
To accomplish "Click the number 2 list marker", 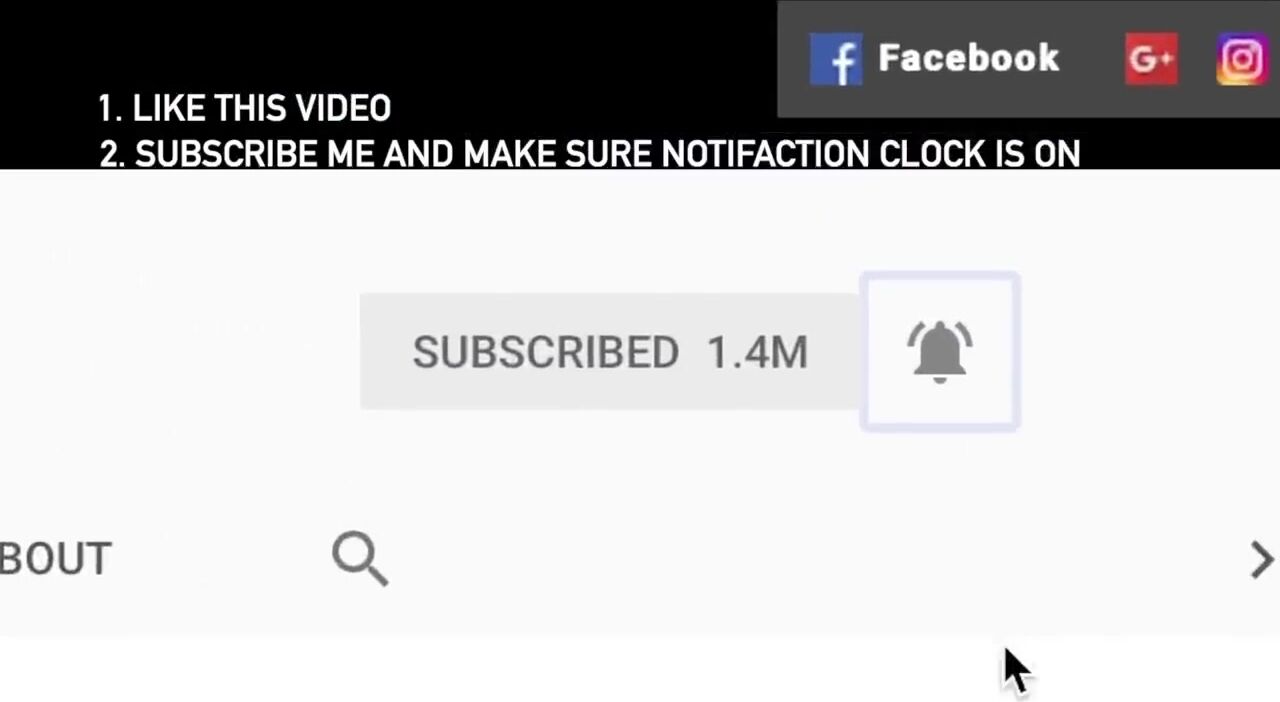I will pyautogui.click(x=112, y=154).
